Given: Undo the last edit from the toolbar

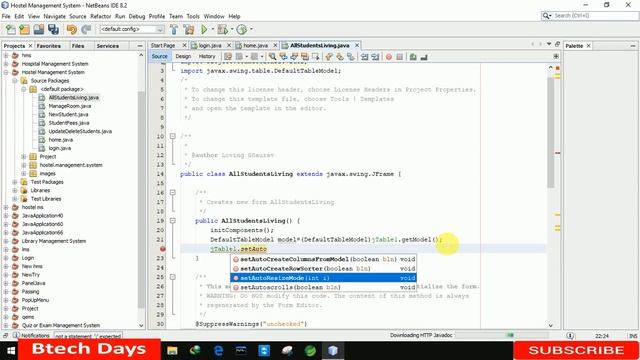Looking at the screenshot, I should pyautogui.click(x=72, y=29).
